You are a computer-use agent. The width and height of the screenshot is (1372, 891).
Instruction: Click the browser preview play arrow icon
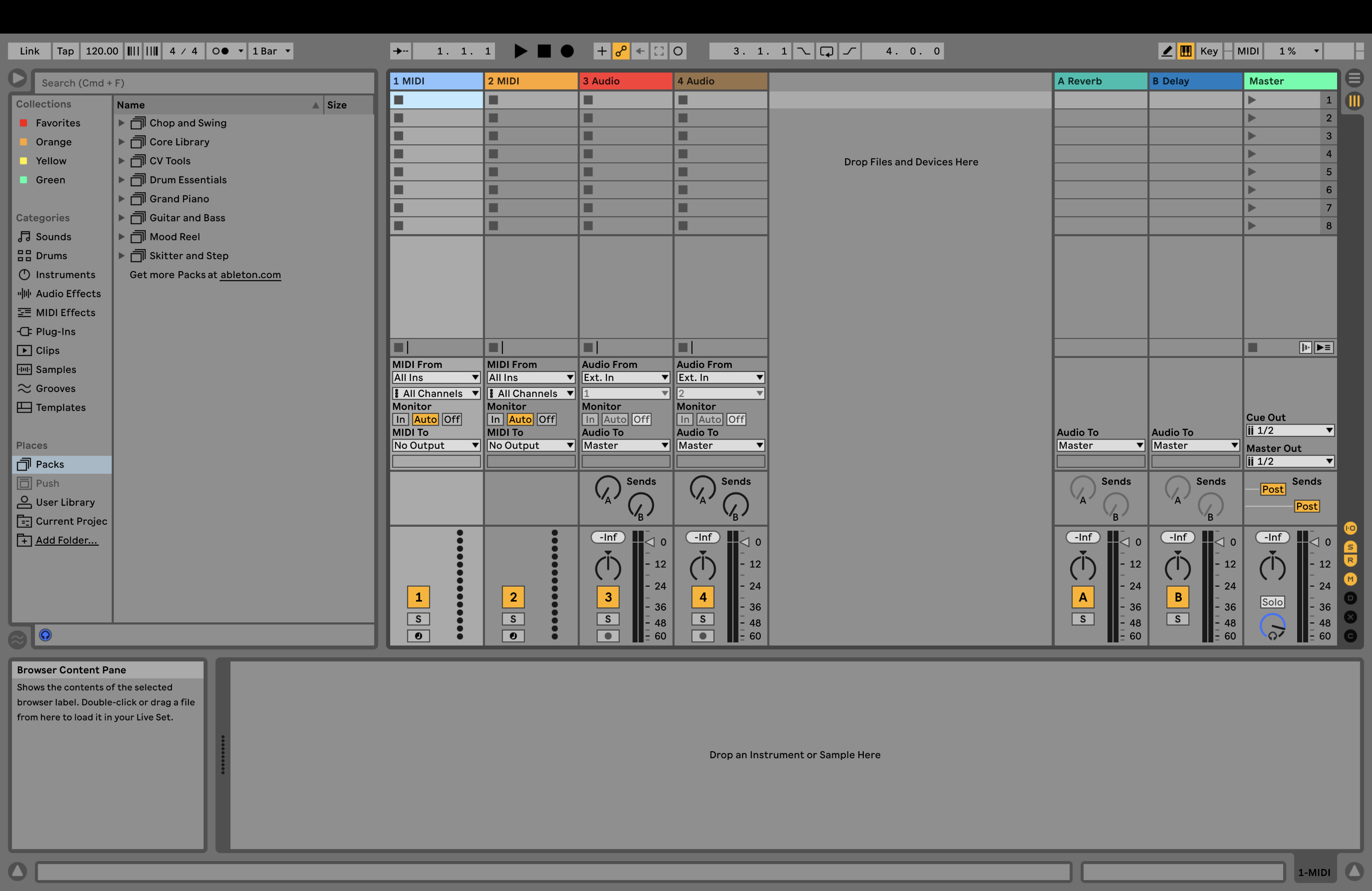pyautogui.click(x=17, y=78)
